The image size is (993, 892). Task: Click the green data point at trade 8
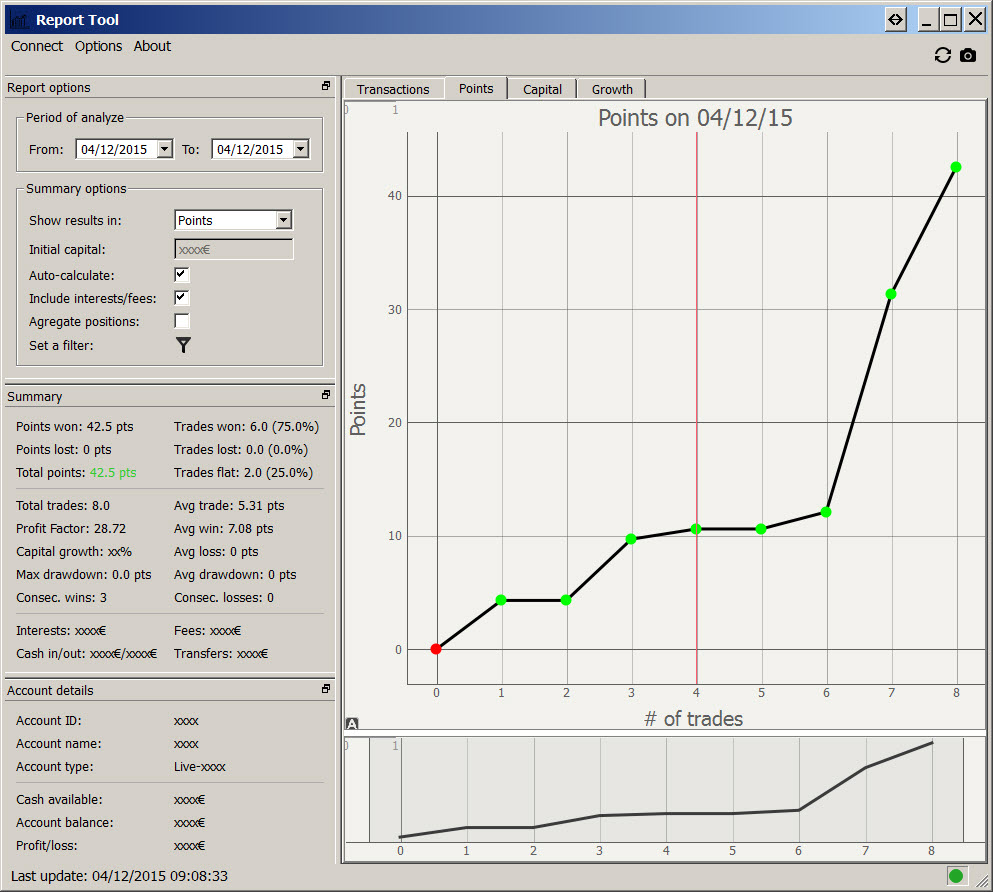[x=956, y=167]
